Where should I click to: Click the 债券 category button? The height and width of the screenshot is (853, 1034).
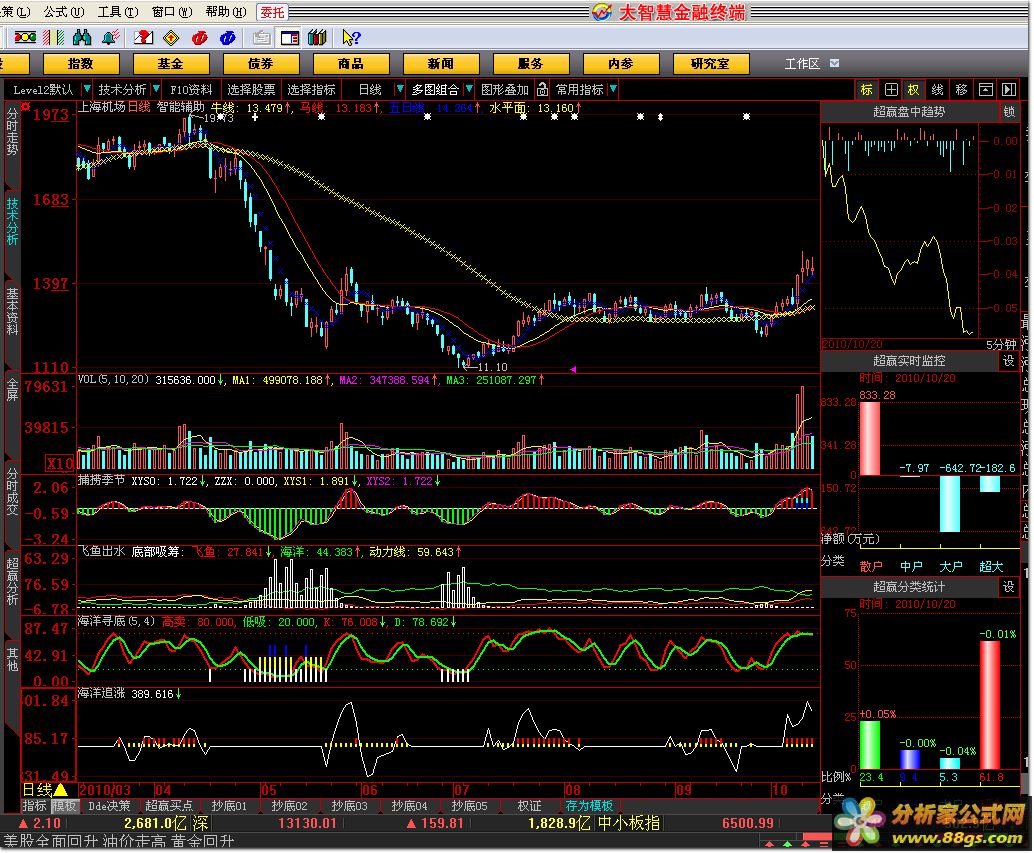(x=260, y=63)
